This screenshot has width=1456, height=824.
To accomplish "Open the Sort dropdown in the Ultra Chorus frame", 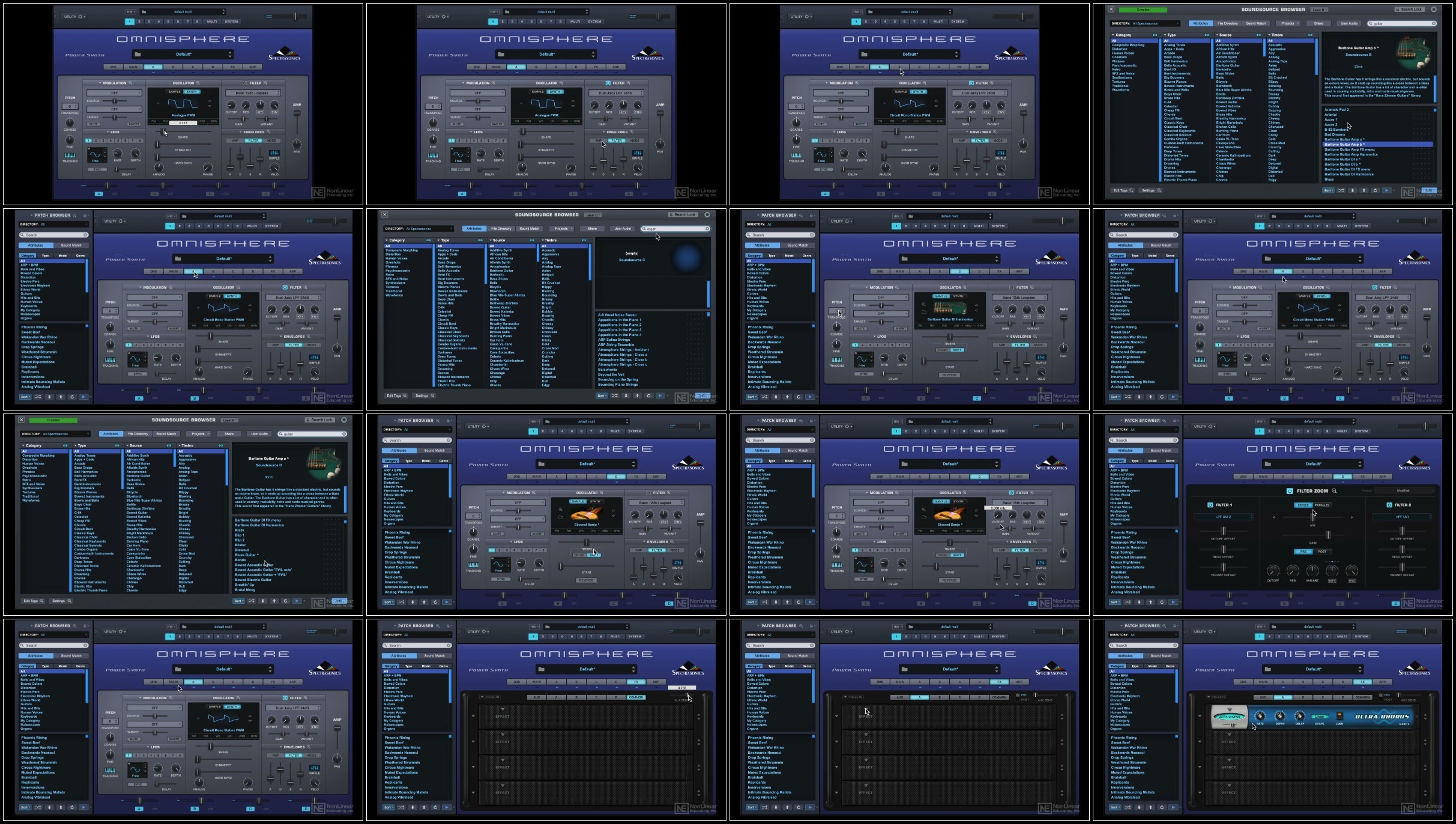I will point(1115,807).
